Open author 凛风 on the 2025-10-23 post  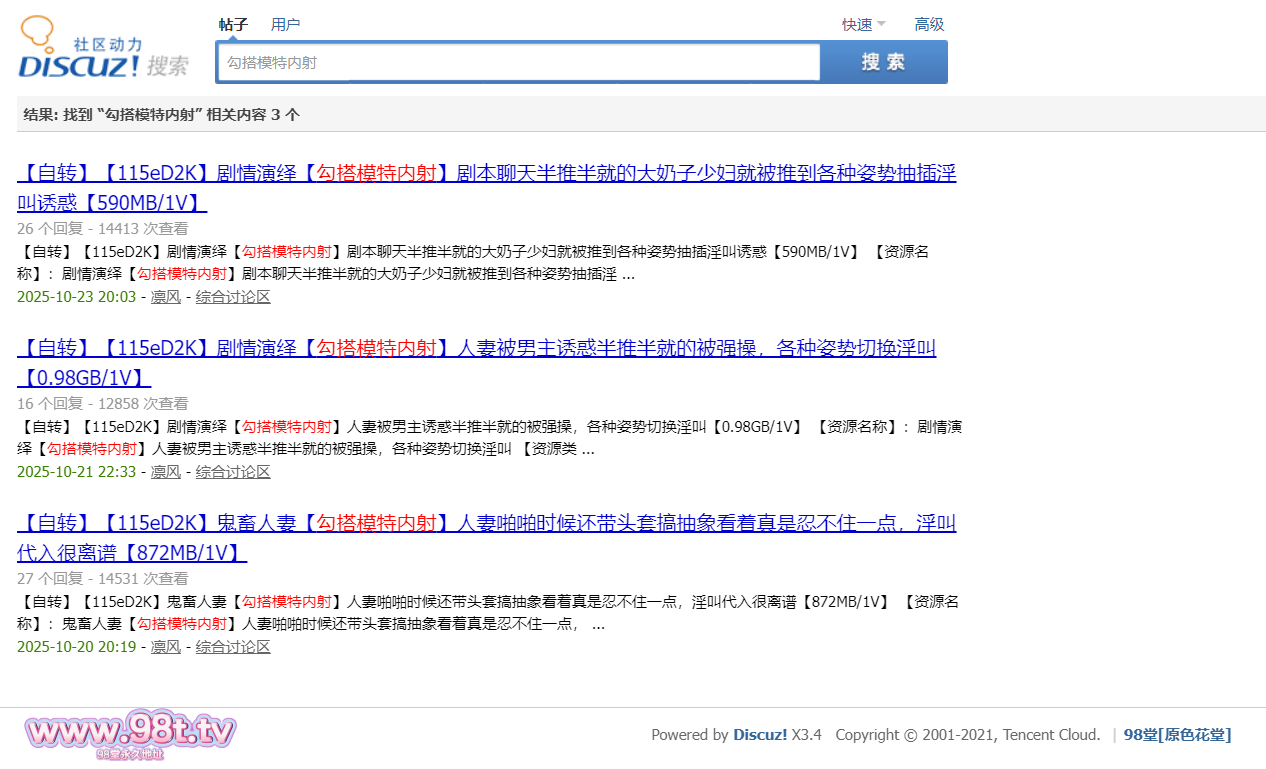point(166,297)
